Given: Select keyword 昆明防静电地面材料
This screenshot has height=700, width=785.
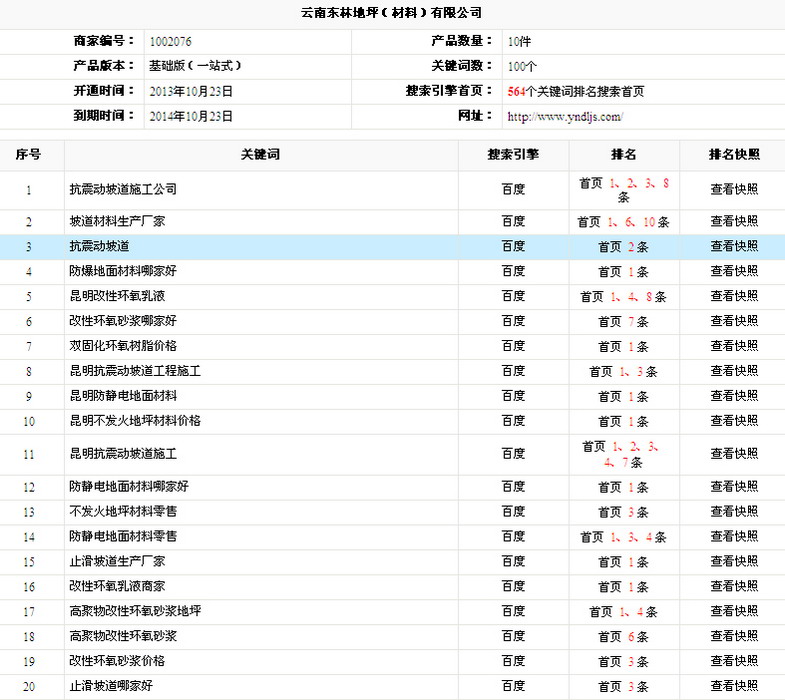Looking at the screenshot, I should click(x=123, y=396).
